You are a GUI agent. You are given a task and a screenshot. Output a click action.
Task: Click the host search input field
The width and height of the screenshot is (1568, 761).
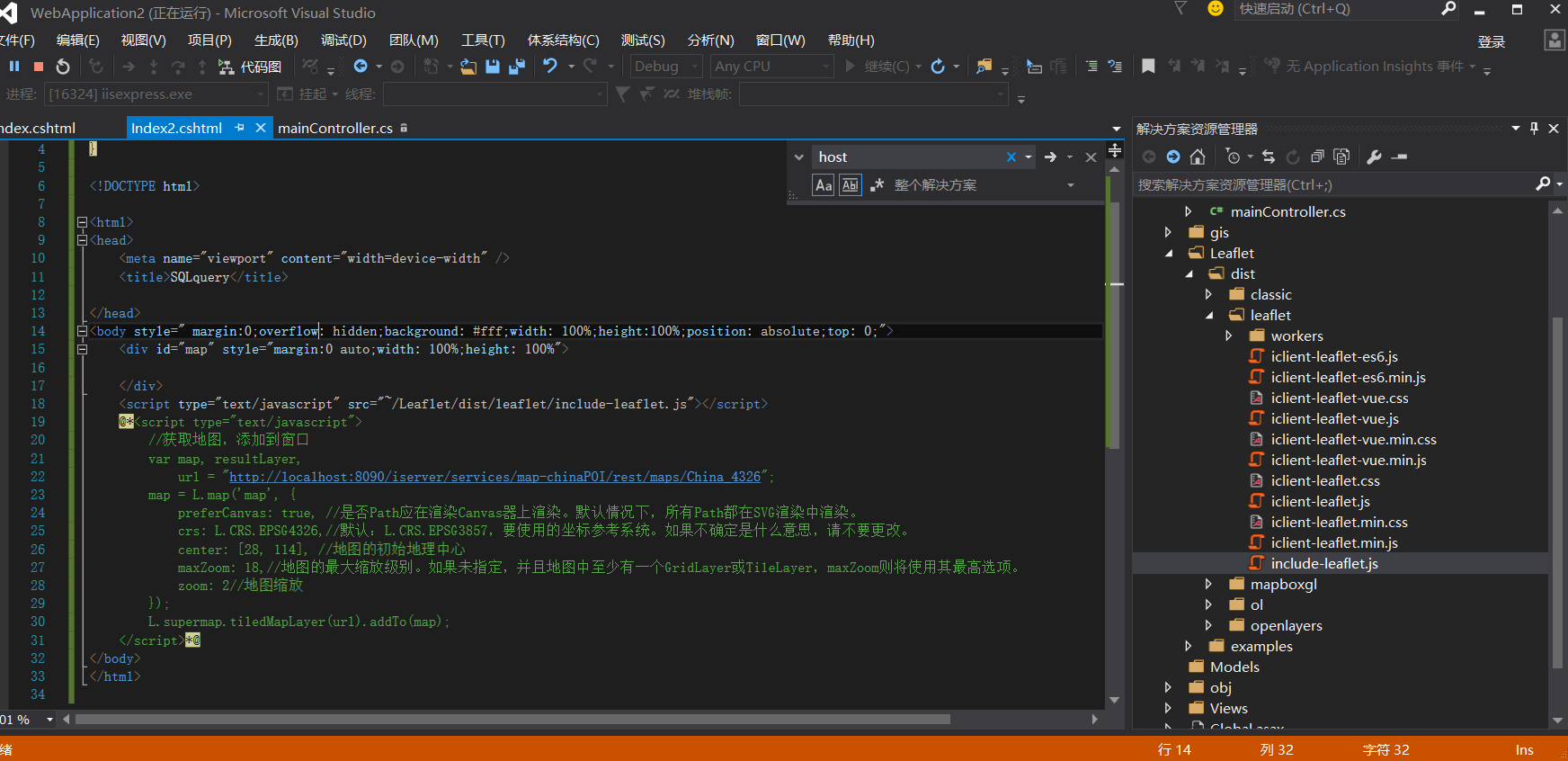click(908, 157)
